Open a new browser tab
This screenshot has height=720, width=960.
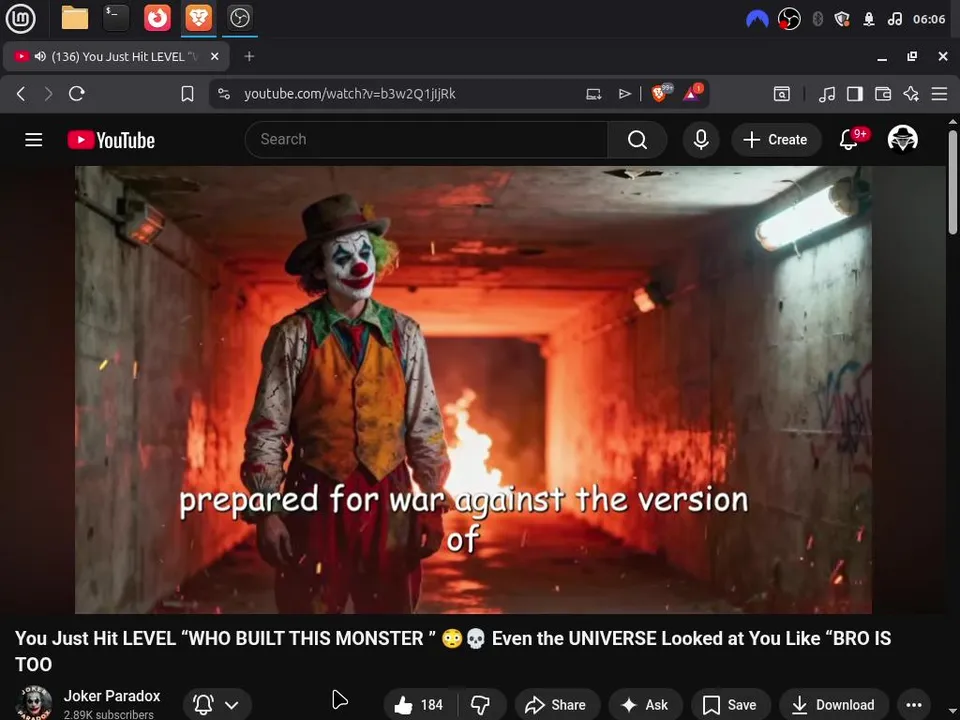[x=249, y=56]
